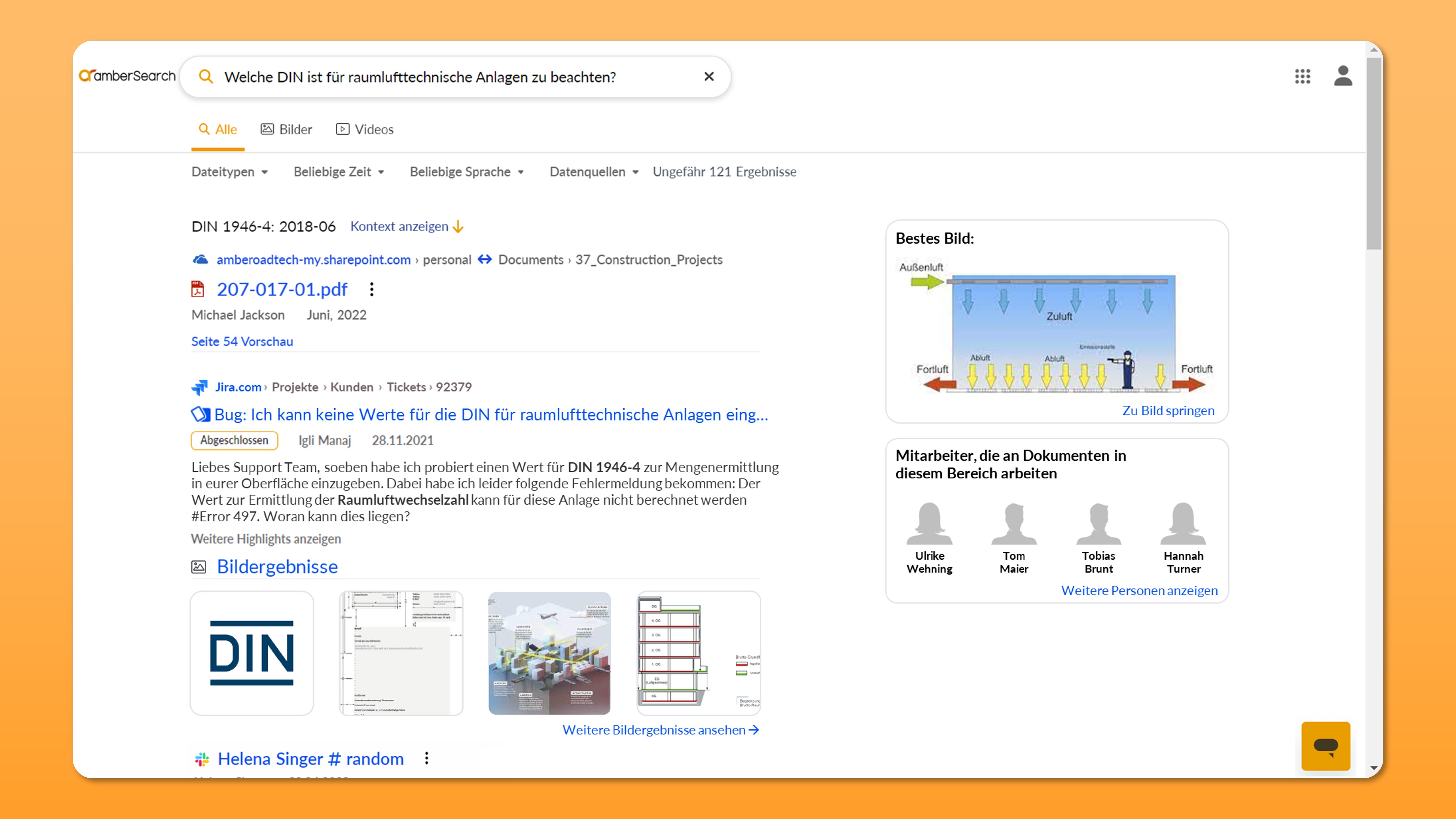Screen dimensions: 1456x819
Task: Click "Zu Bild springen" under the best image
Action: 1168,410
